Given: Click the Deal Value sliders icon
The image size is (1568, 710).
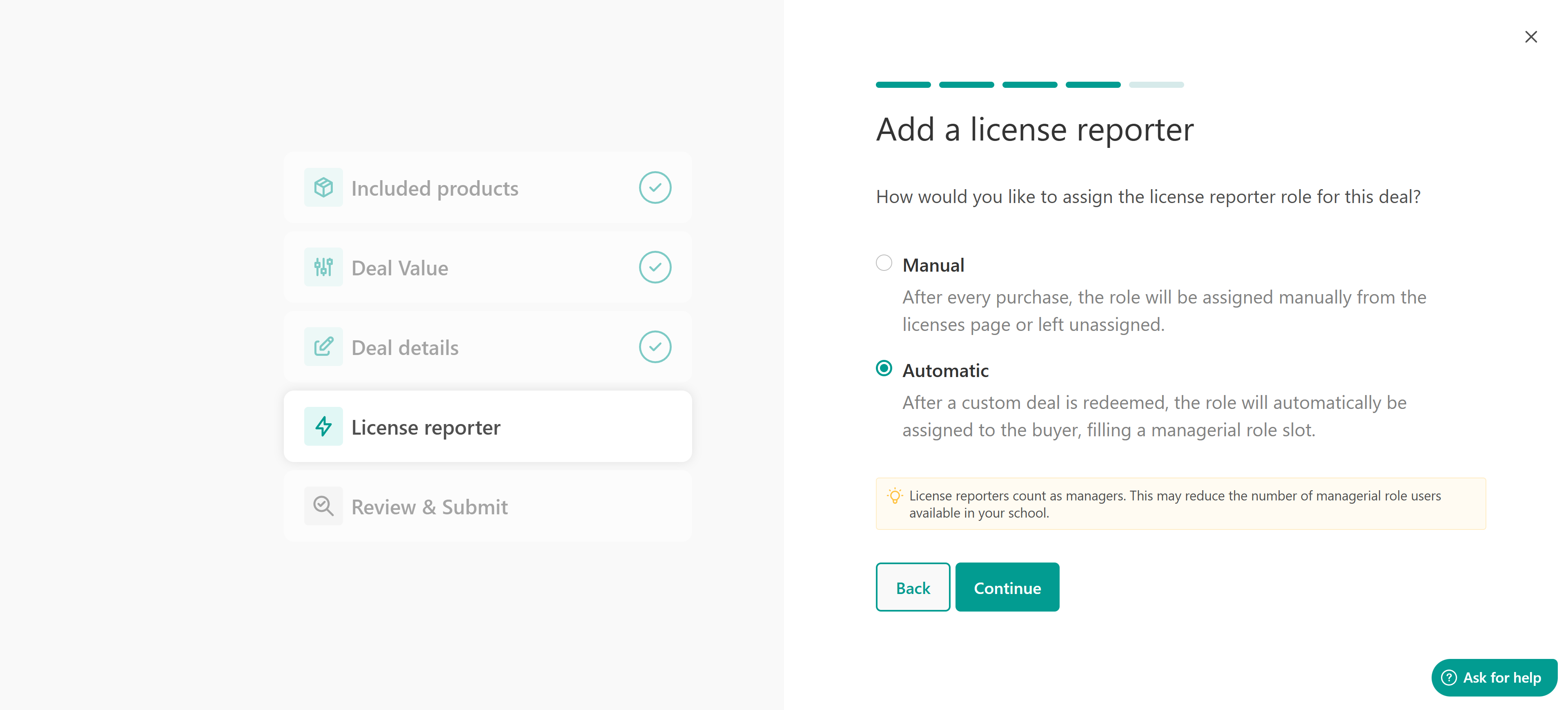Looking at the screenshot, I should pos(323,267).
